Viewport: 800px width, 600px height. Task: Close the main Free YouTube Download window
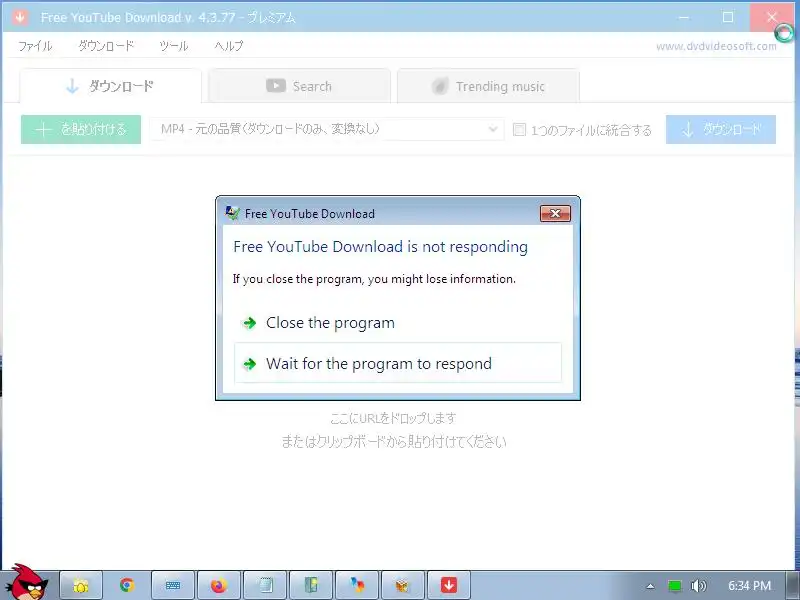[772, 17]
